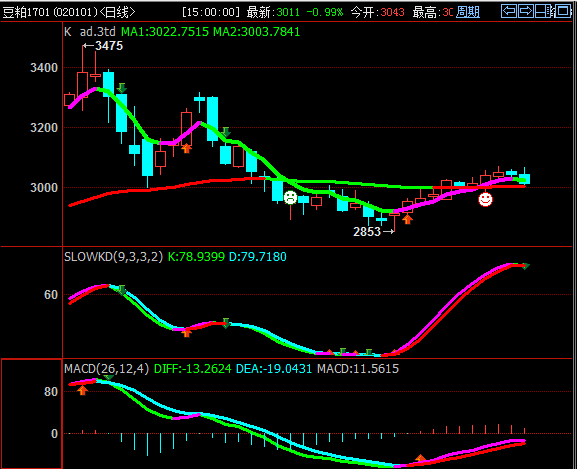The width and height of the screenshot is (577, 469).
Task: Click the 3475 high price marker
Action: pyautogui.click(x=103, y=46)
